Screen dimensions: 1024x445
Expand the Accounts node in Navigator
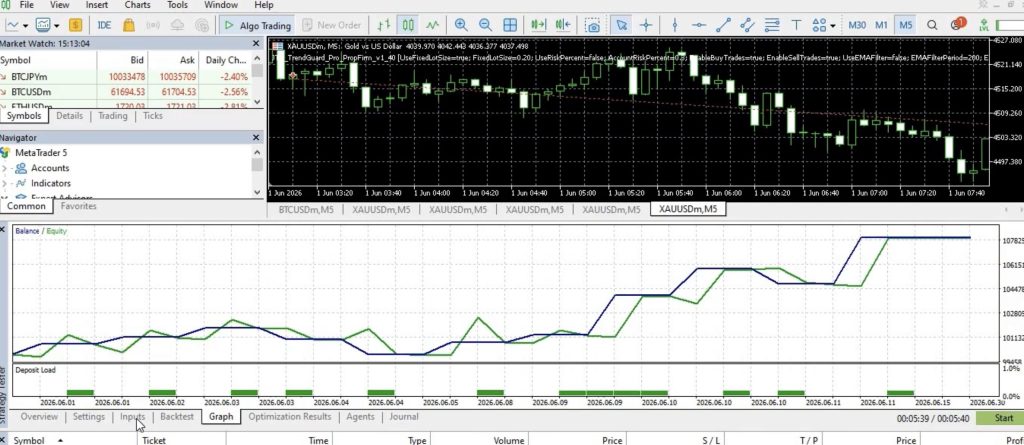point(5,168)
